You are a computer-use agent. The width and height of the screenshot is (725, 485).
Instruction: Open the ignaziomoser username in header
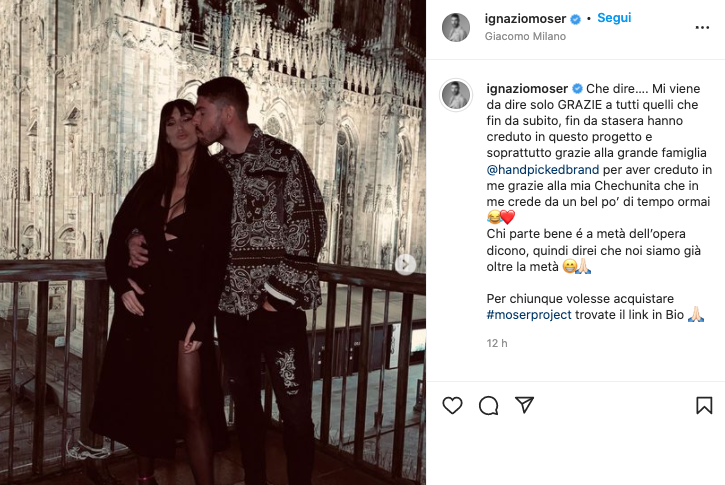(x=525, y=18)
